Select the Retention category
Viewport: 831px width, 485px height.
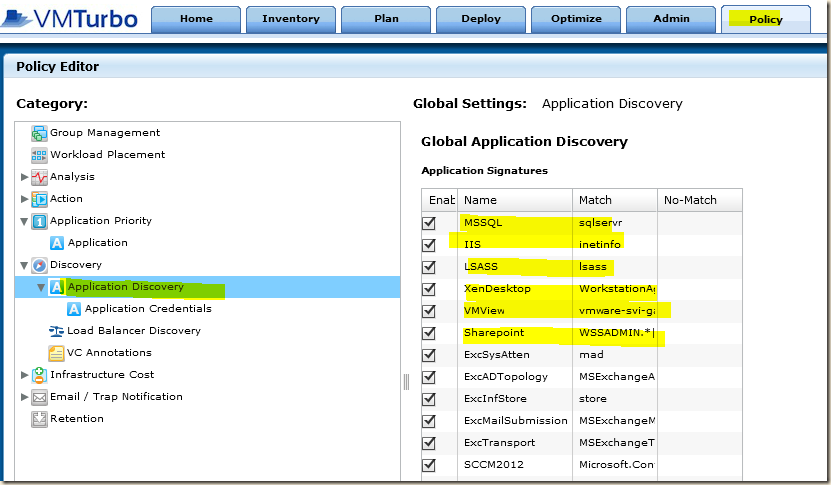click(77, 419)
